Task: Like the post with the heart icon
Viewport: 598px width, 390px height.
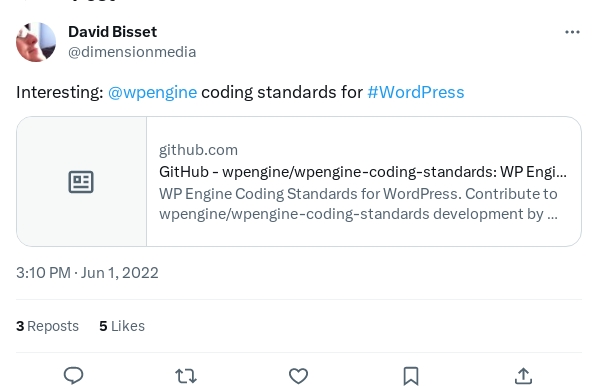Action: (x=298, y=376)
